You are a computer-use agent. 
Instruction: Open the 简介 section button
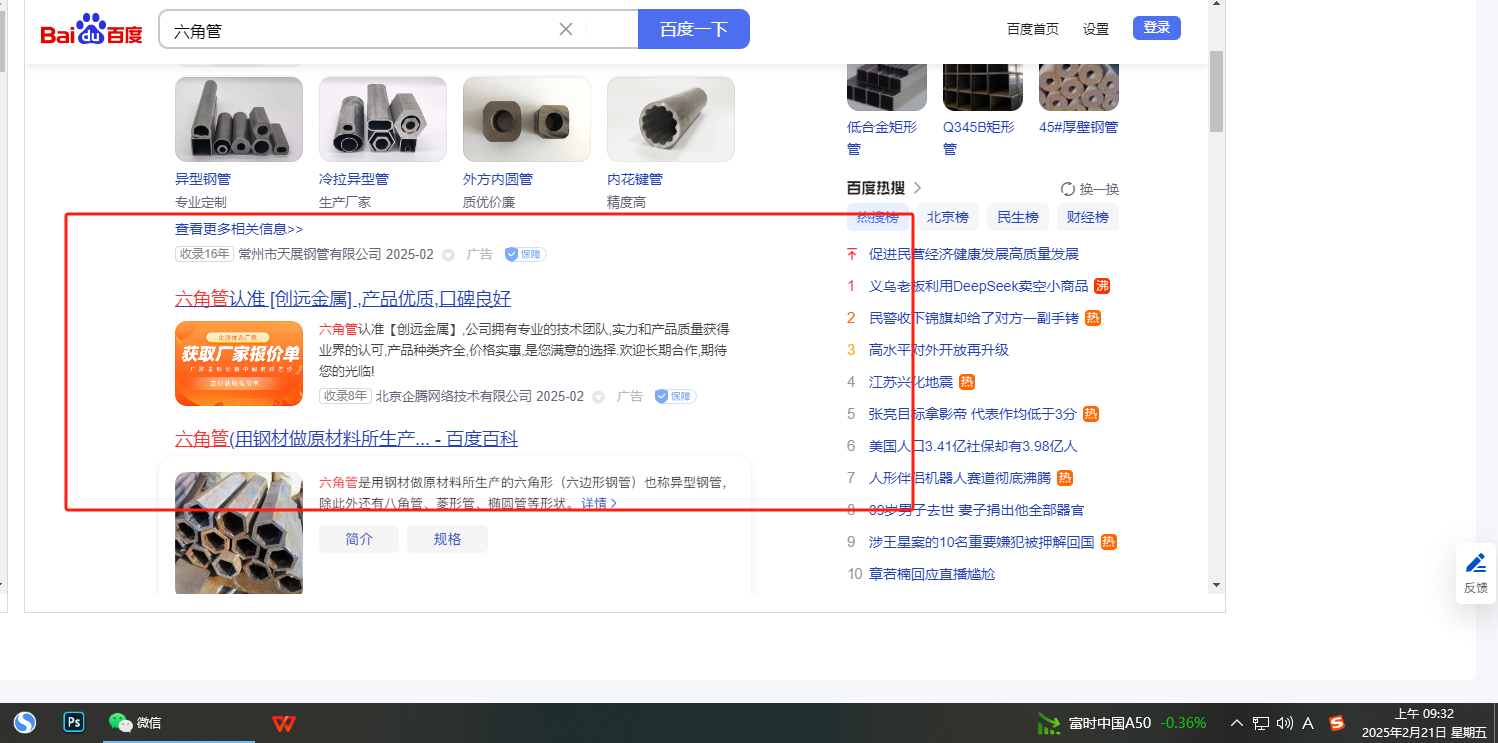[x=359, y=539]
